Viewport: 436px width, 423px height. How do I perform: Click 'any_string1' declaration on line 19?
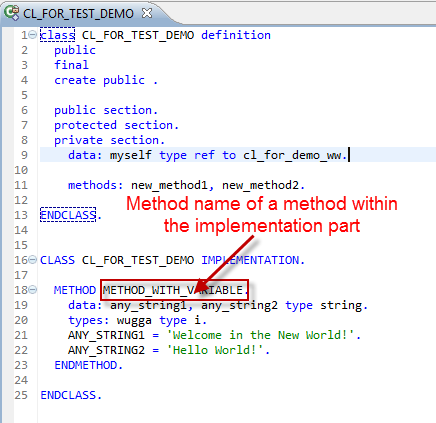(148, 305)
